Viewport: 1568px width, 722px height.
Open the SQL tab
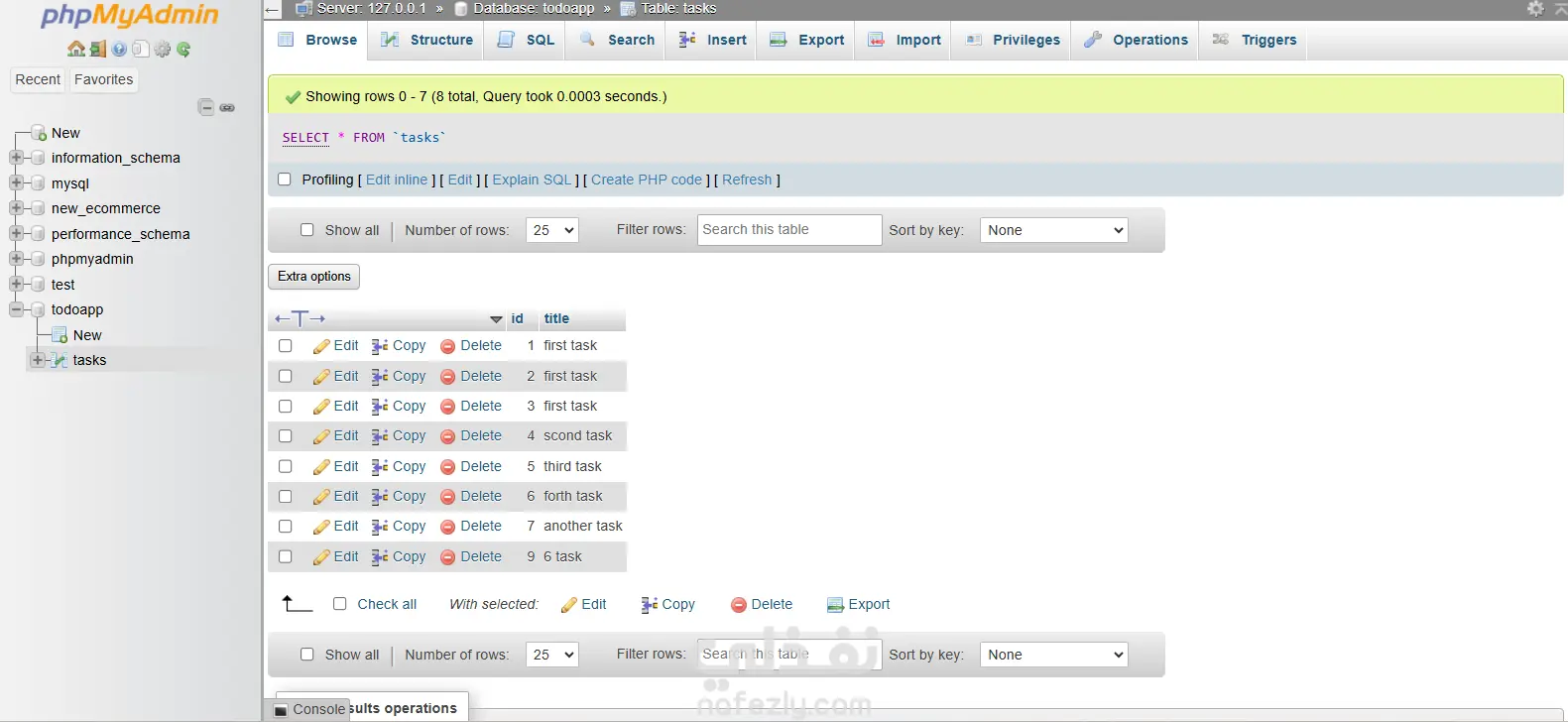point(527,40)
